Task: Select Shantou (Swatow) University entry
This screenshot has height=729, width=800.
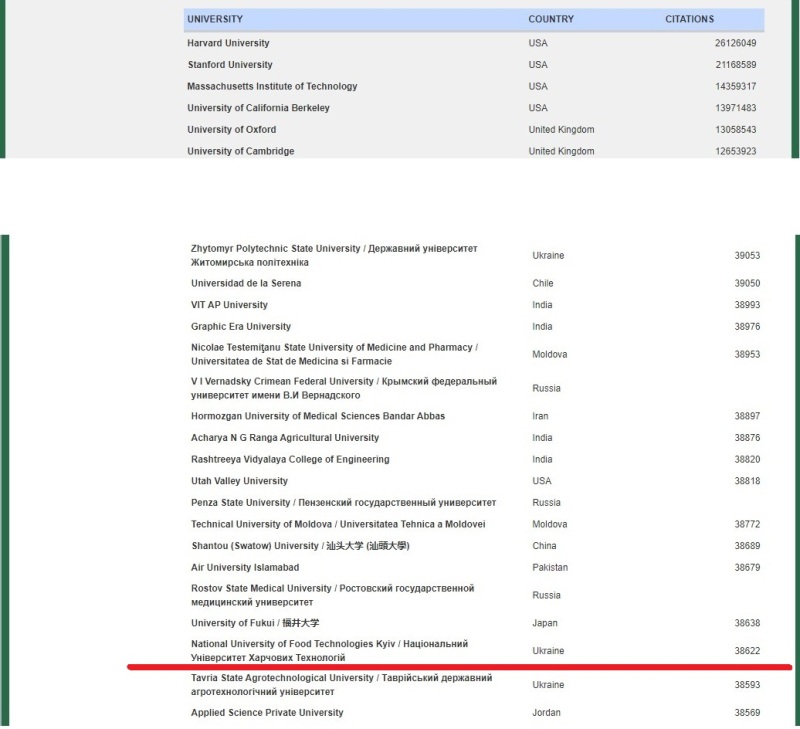Action: (x=301, y=546)
